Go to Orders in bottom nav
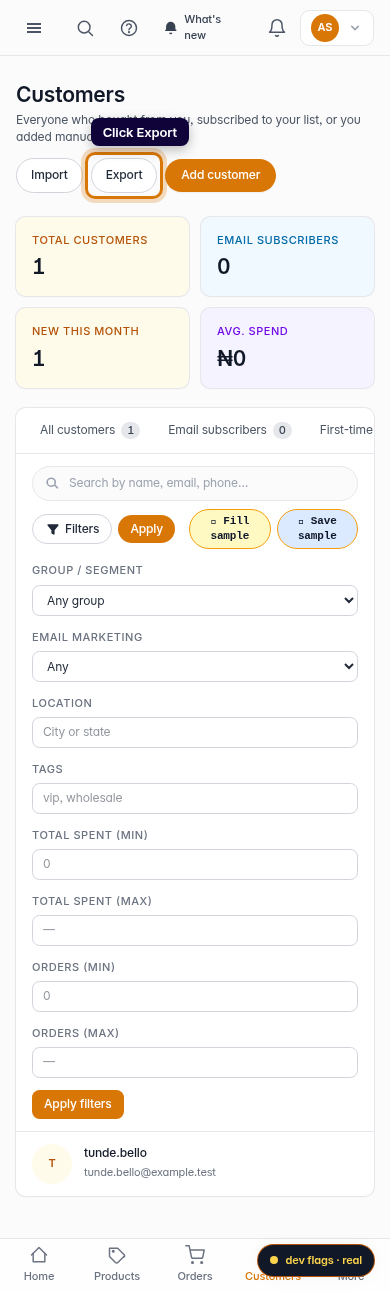The image size is (390, 1292). pyautogui.click(x=195, y=1264)
